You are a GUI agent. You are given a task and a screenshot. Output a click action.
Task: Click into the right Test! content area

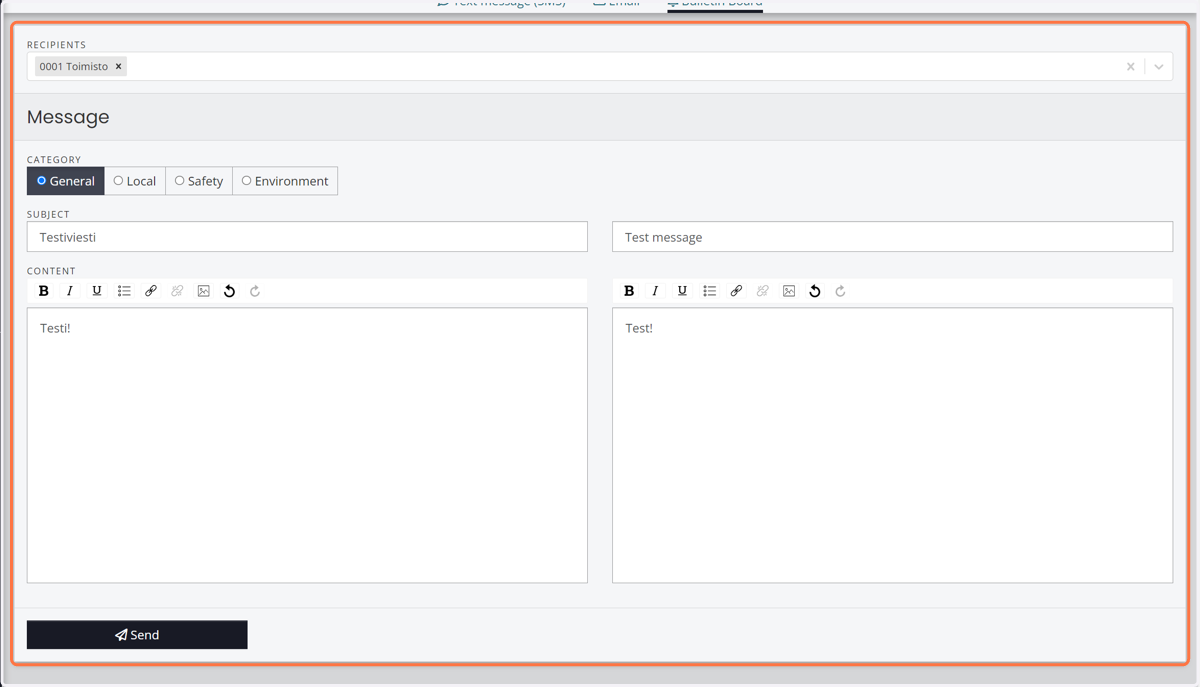coord(892,445)
